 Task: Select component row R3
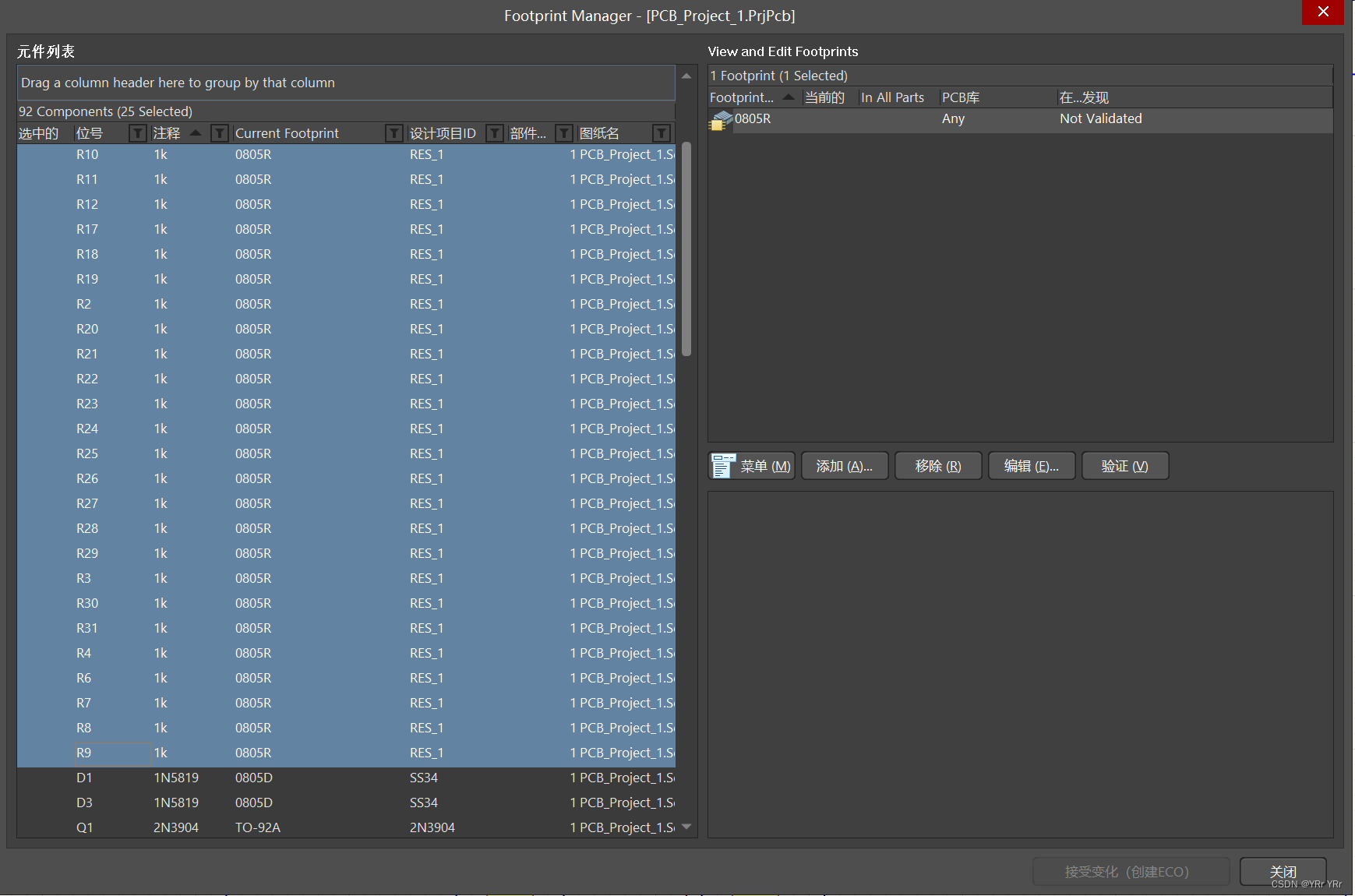point(346,578)
